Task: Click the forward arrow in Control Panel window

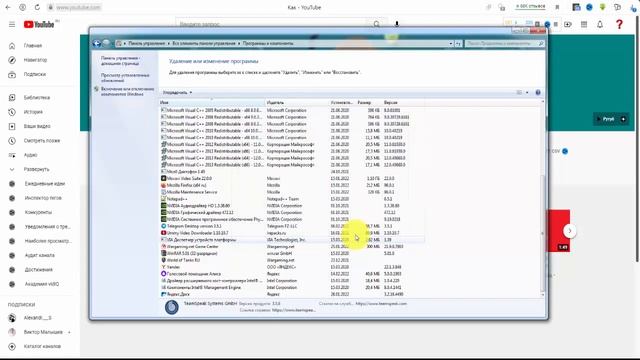Action: 106,43
